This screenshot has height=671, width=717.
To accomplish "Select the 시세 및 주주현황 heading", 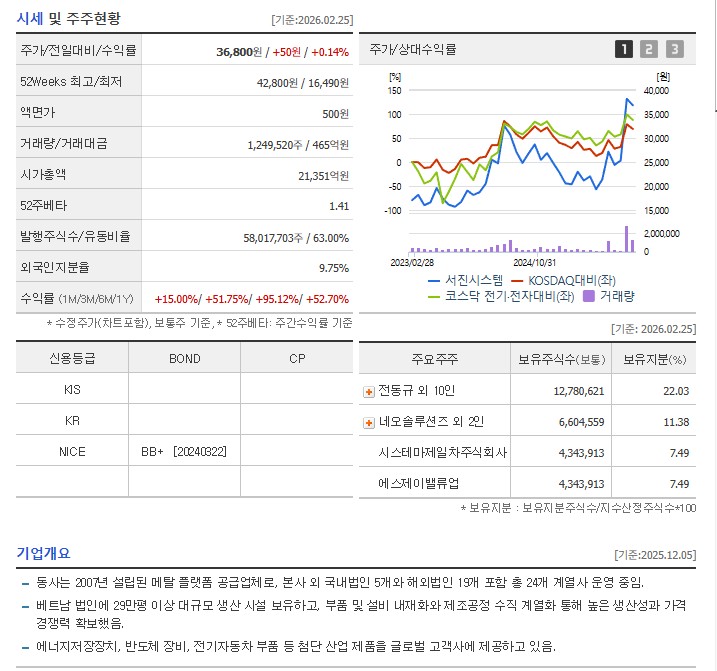I will (69, 18).
